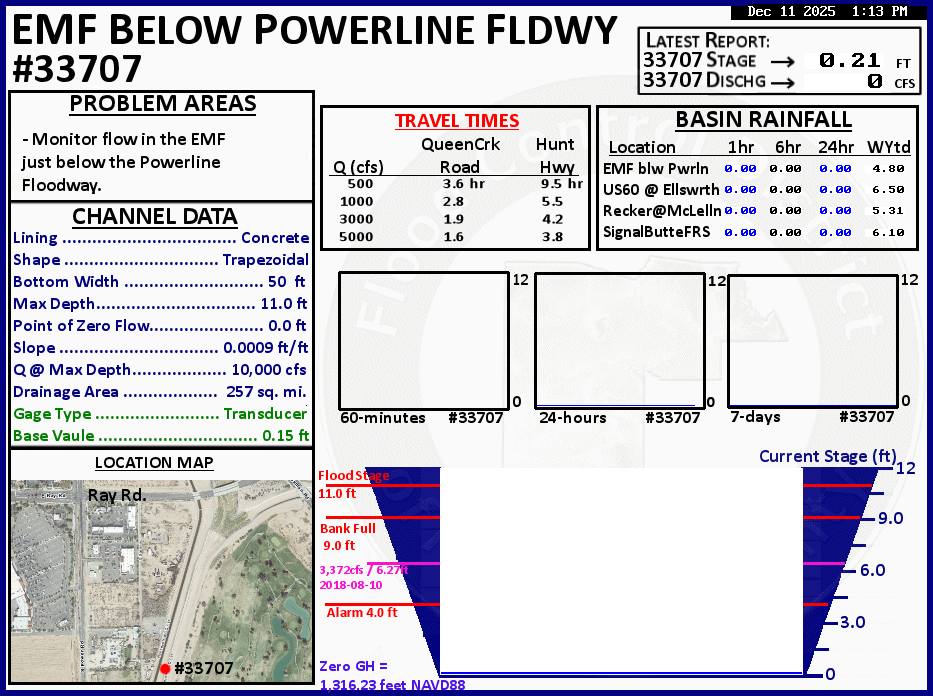Click the Gage Type Transducer row
Screen dimensions: 933x696
coord(161,414)
